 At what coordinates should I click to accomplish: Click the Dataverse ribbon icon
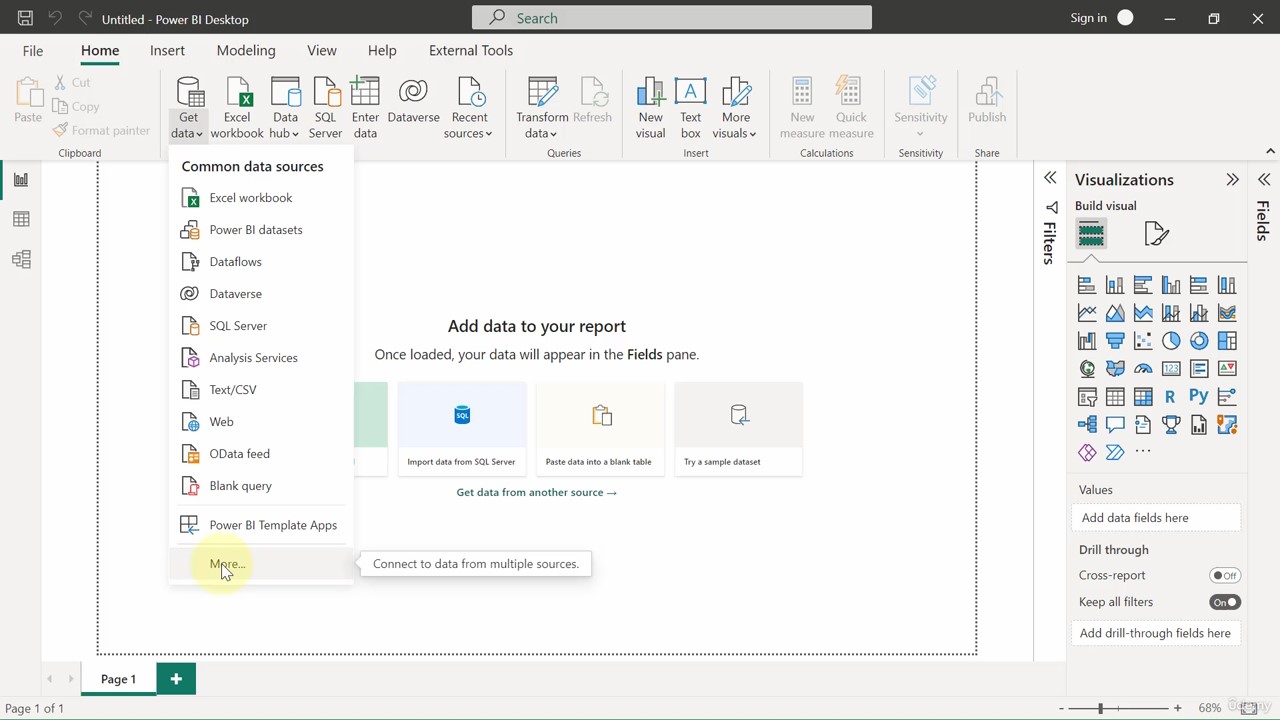[x=413, y=100]
